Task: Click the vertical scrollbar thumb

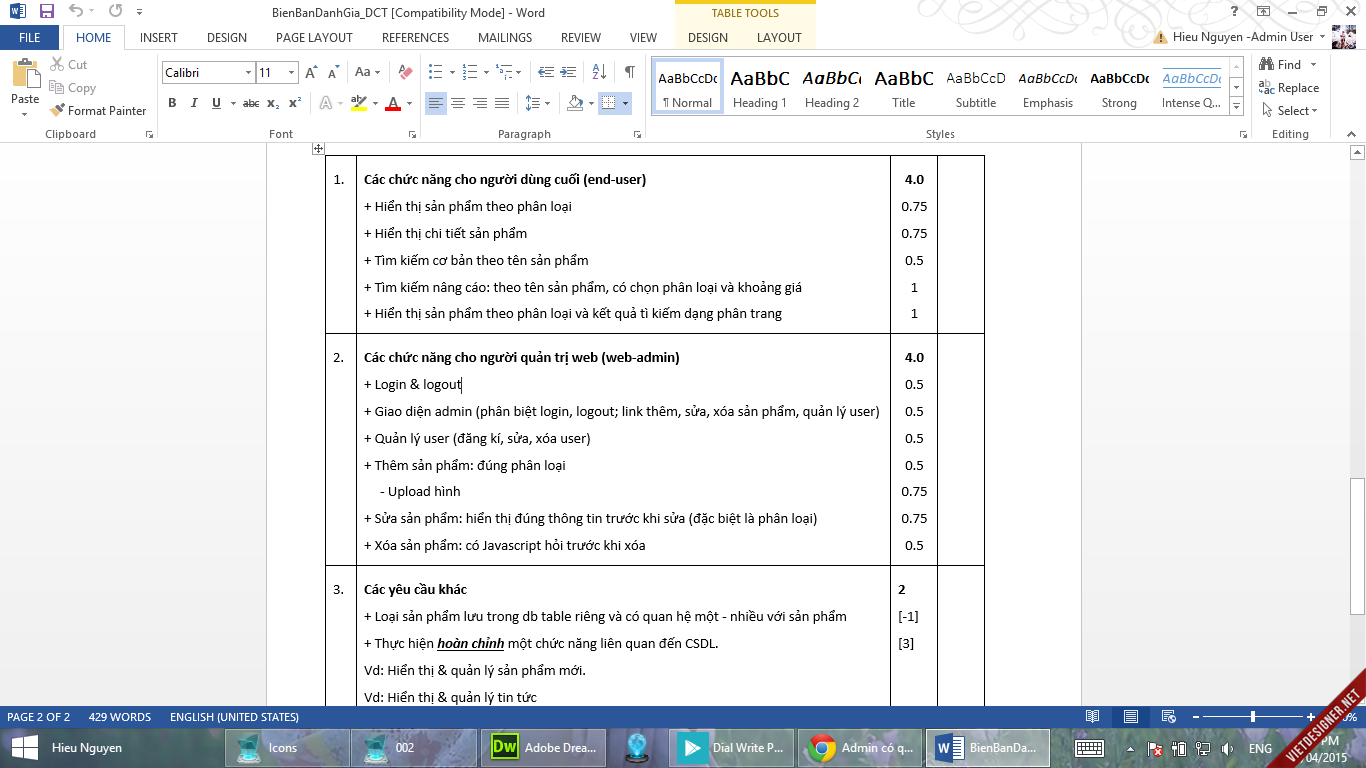Action: pyautogui.click(x=1358, y=546)
